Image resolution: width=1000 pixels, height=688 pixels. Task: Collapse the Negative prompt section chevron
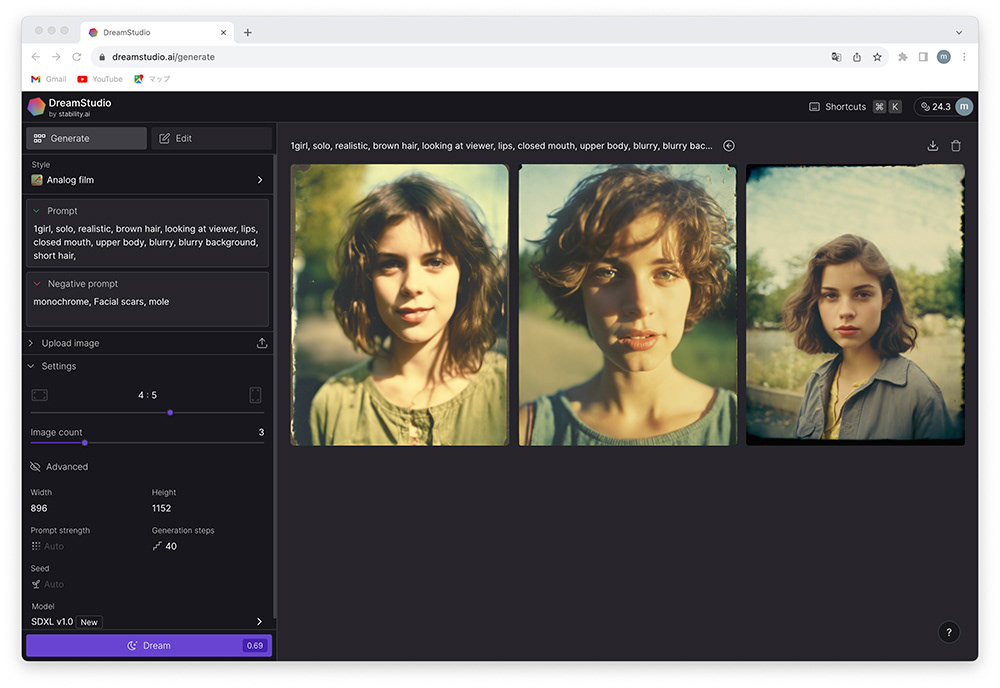coord(36,284)
